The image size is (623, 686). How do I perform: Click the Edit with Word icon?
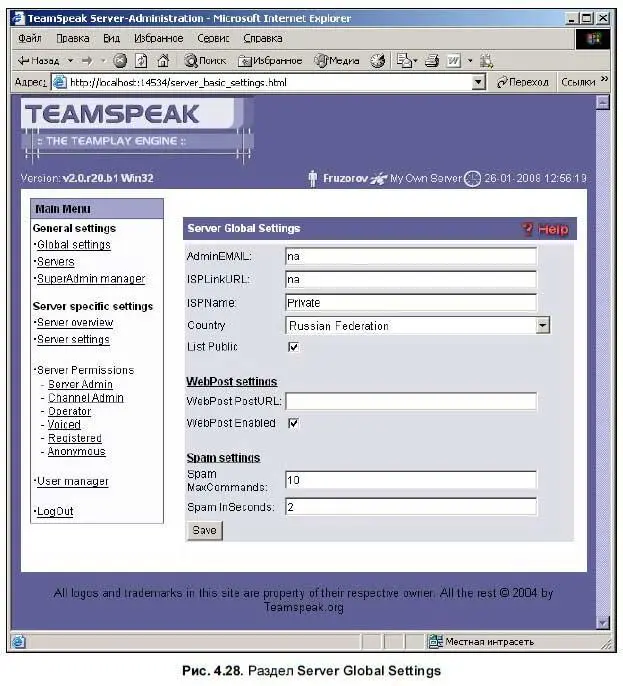point(453,60)
